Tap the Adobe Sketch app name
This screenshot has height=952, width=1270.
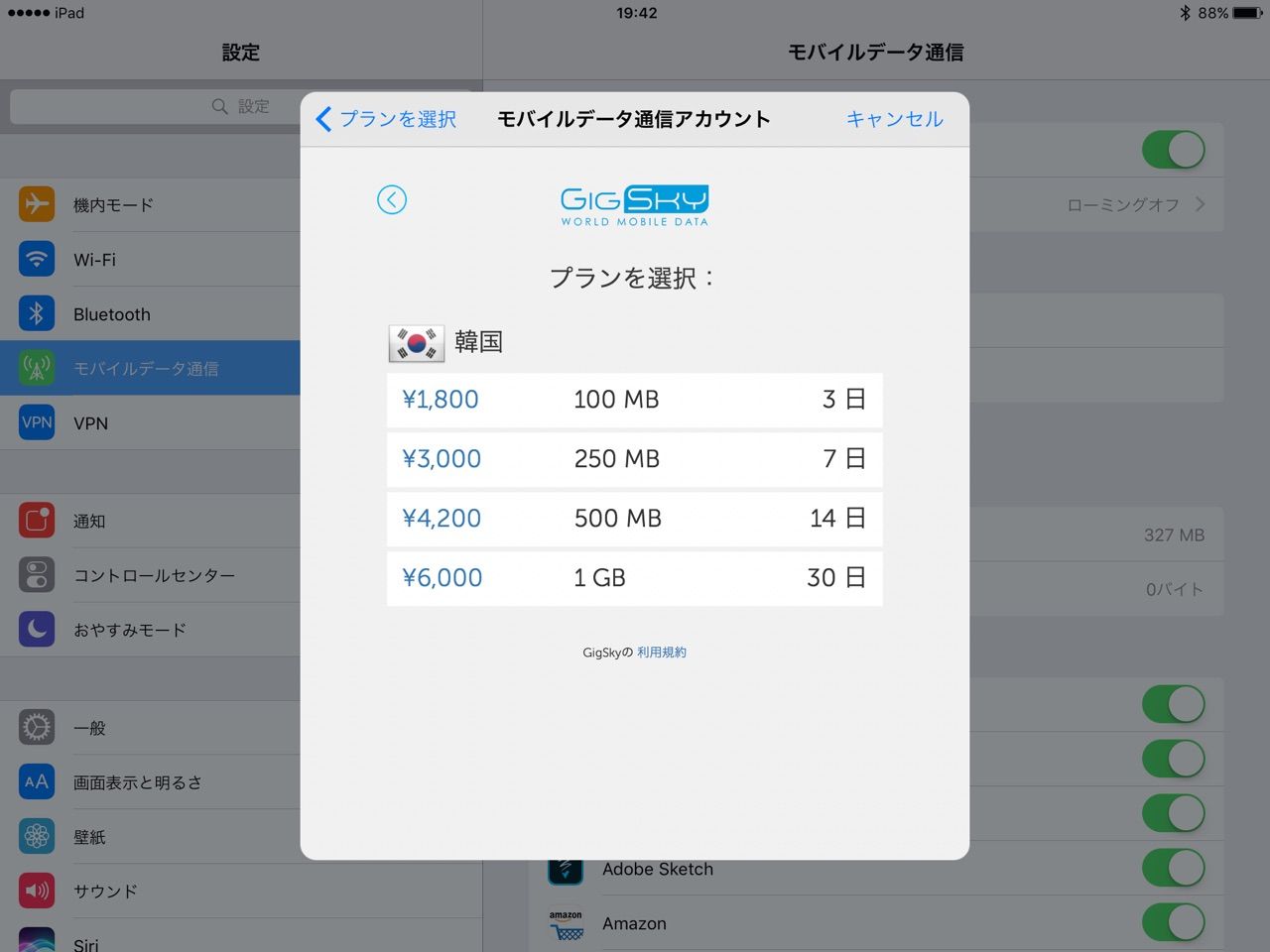click(x=658, y=869)
